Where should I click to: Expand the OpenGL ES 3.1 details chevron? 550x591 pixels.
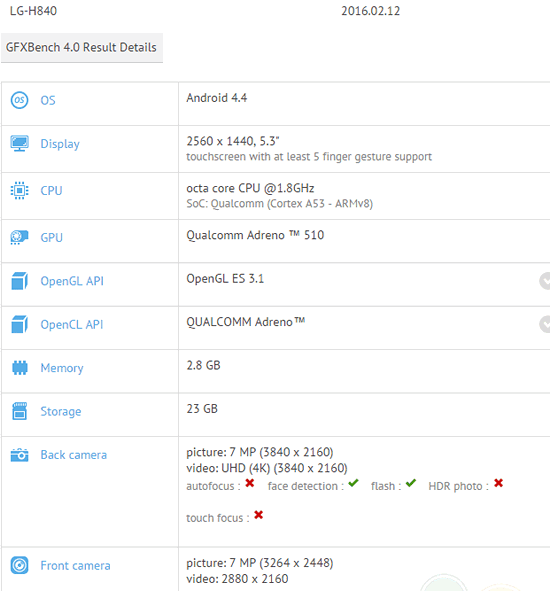(545, 281)
